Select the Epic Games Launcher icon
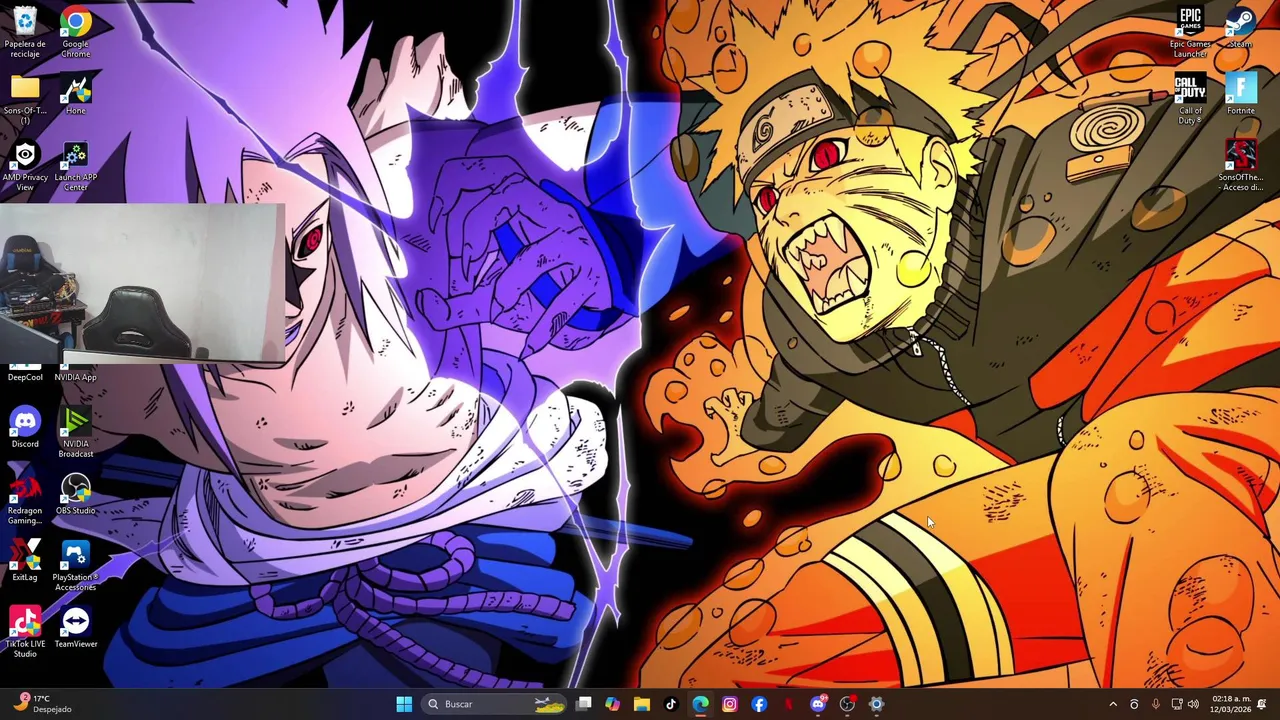 coord(1190,32)
